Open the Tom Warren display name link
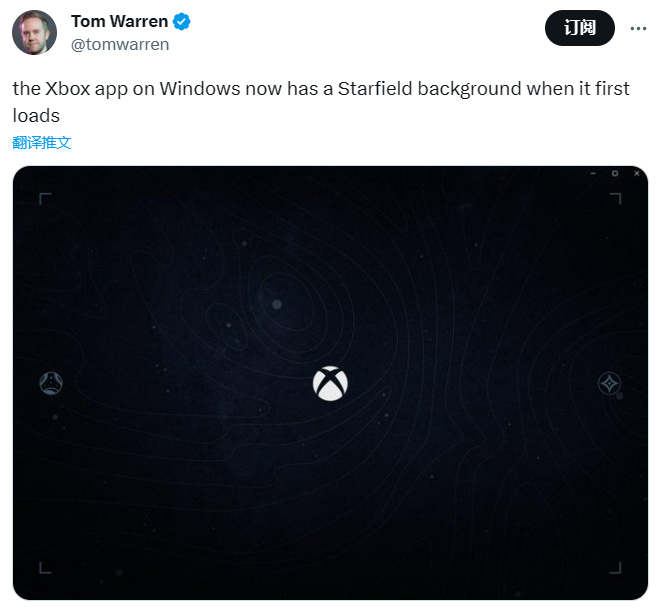 point(119,21)
